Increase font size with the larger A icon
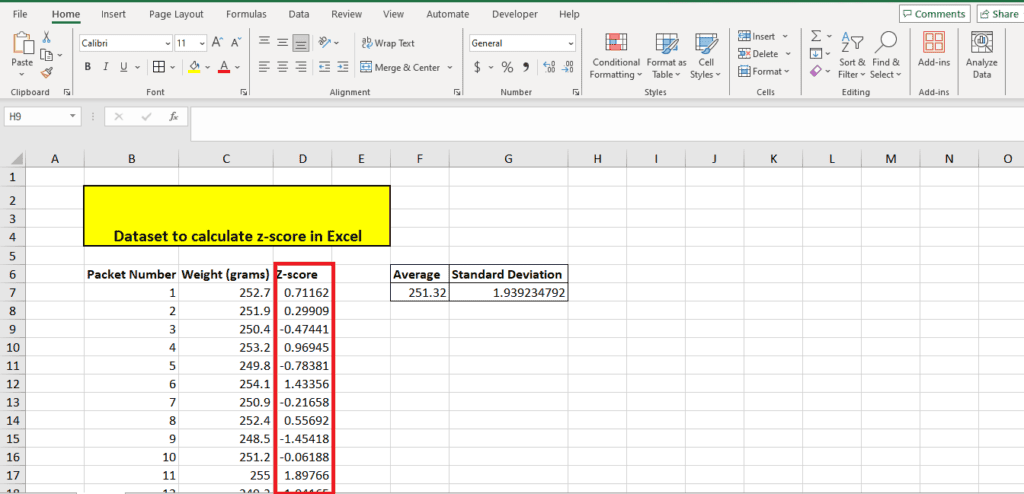This screenshot has width=1024, height=494. (x=219, y=43)
